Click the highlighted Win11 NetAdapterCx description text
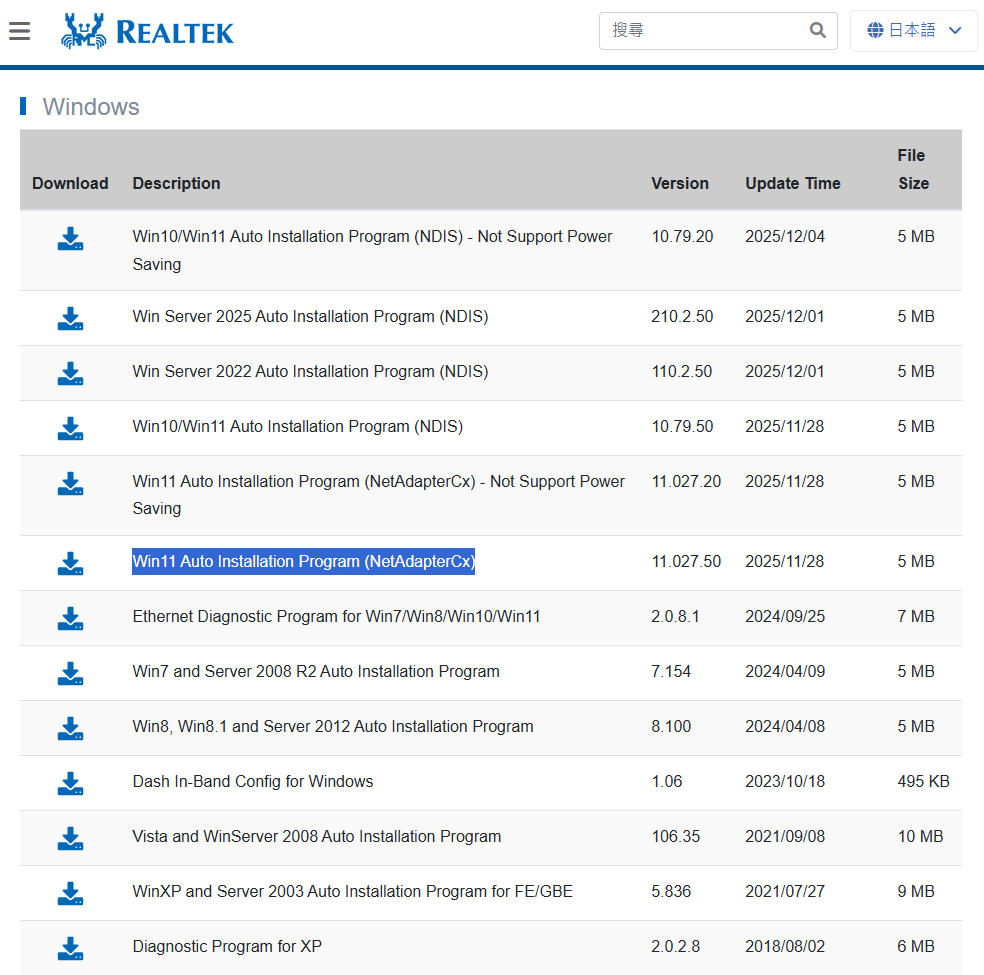The width and height of the screenshot is (984, 975). (x=303, y=562)
